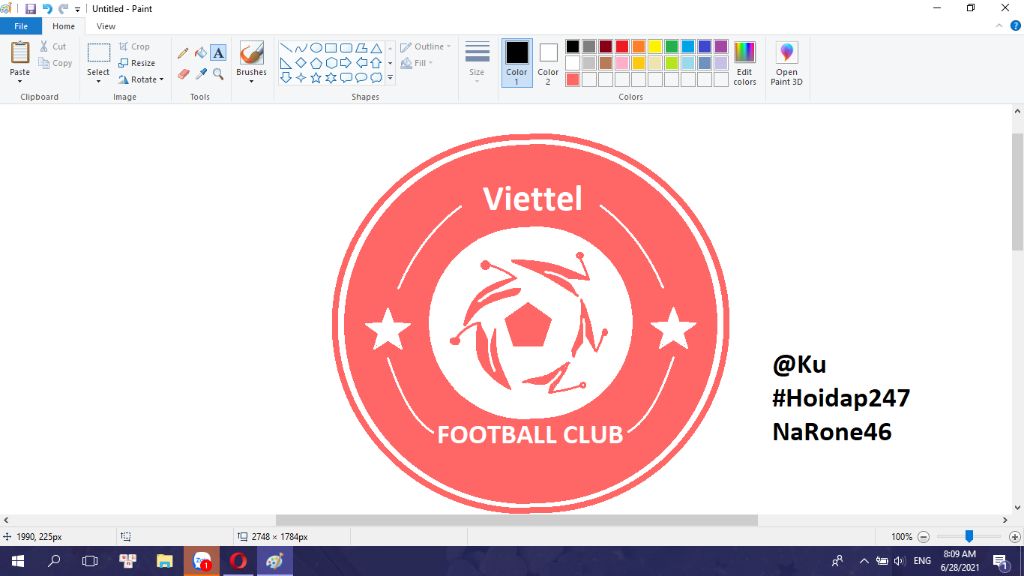This screenshot has height=576, width=1024.
Task: Choose the Oval shape
Action: click(316, 48)
